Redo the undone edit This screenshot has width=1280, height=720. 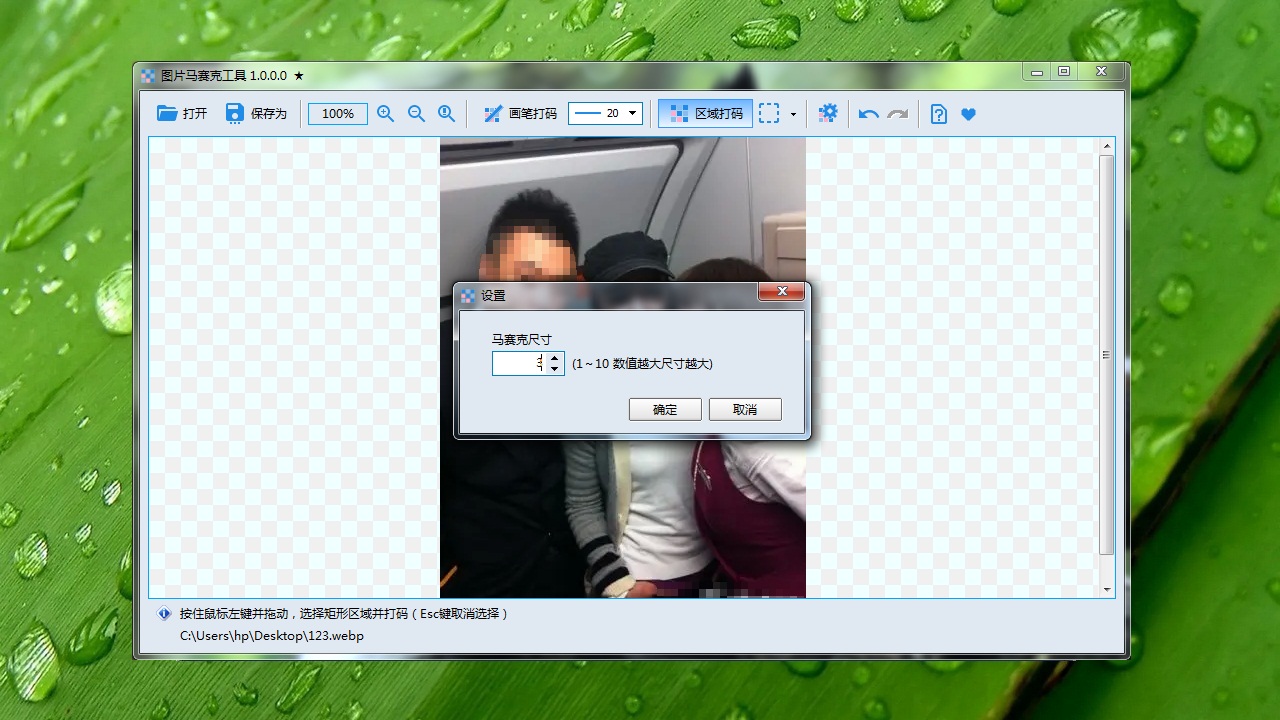(x=897, y=113)
